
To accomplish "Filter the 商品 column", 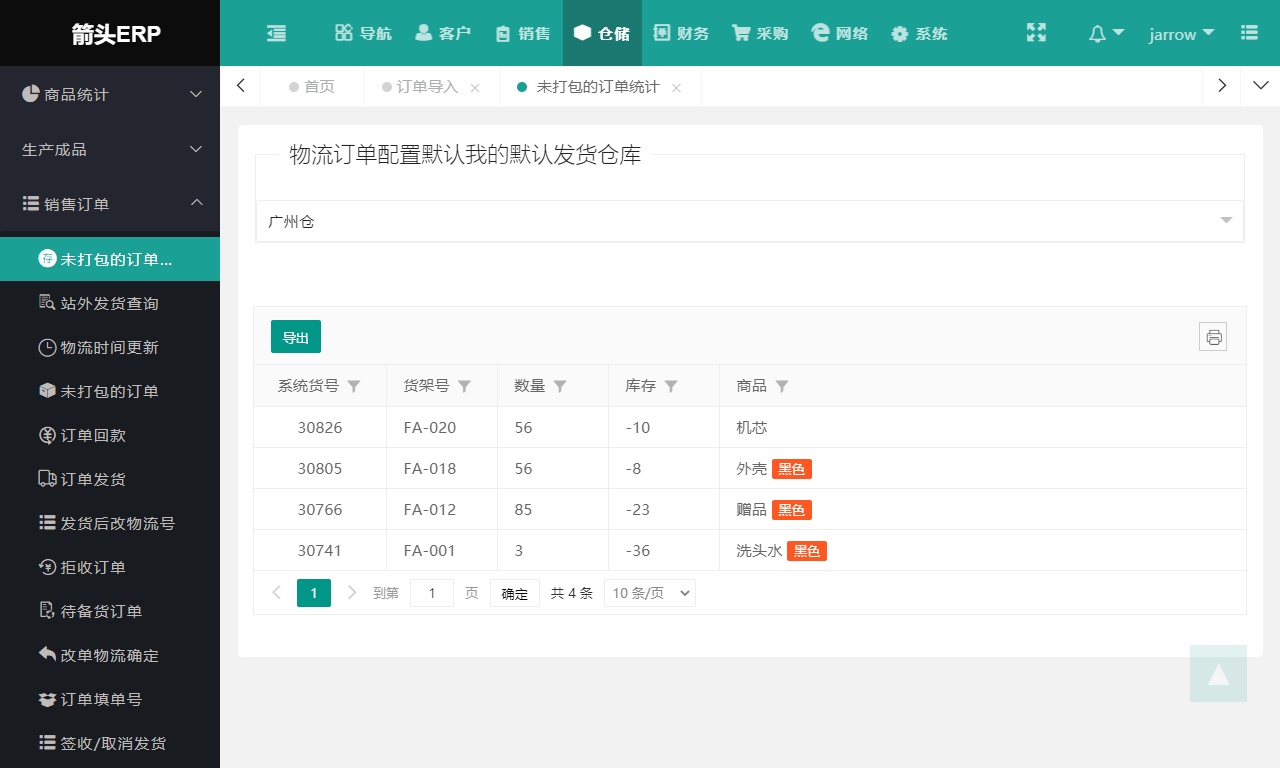I will pyautogui.click(x=782, y=386).
